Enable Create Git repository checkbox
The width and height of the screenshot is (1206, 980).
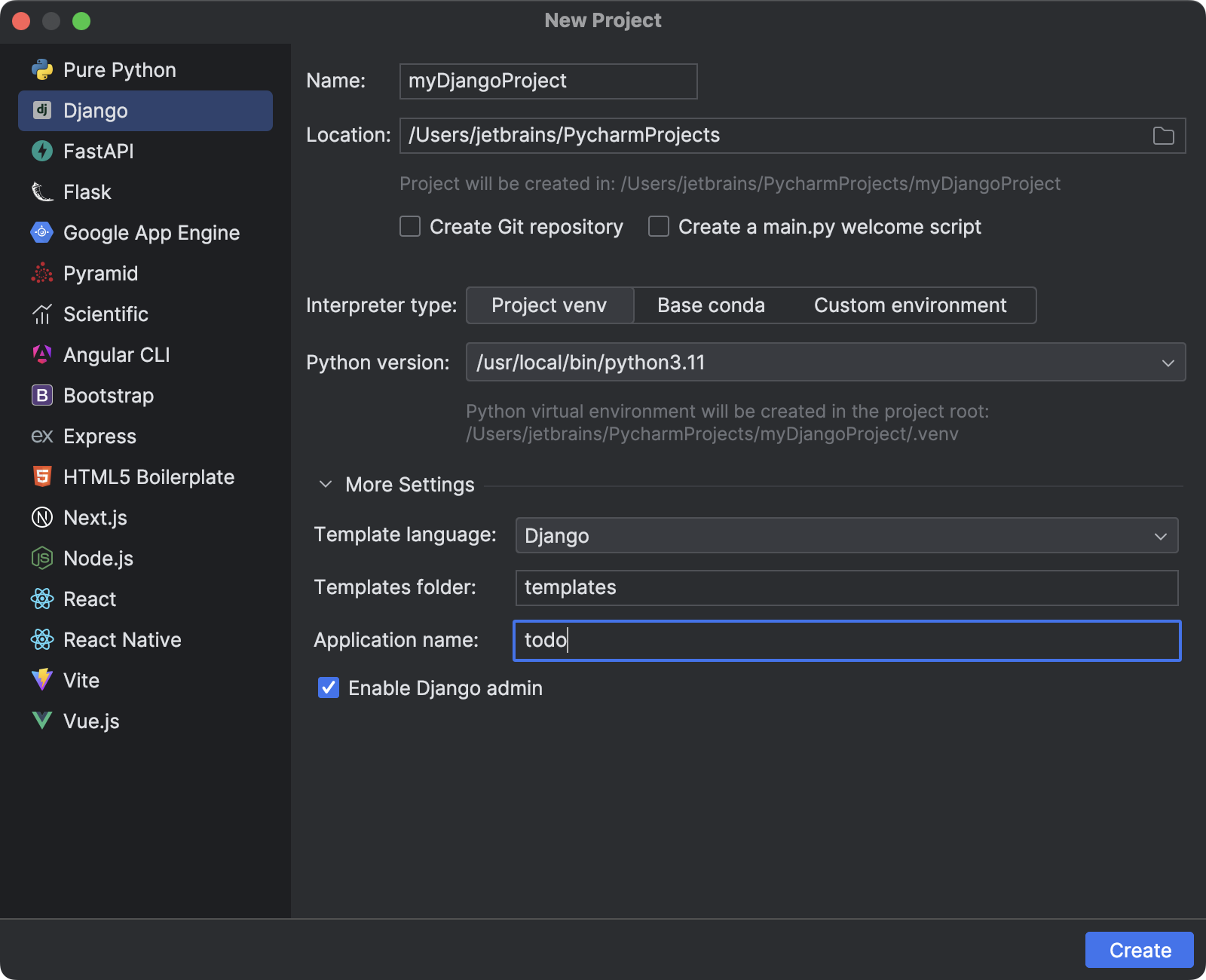[x=410, y=227]
